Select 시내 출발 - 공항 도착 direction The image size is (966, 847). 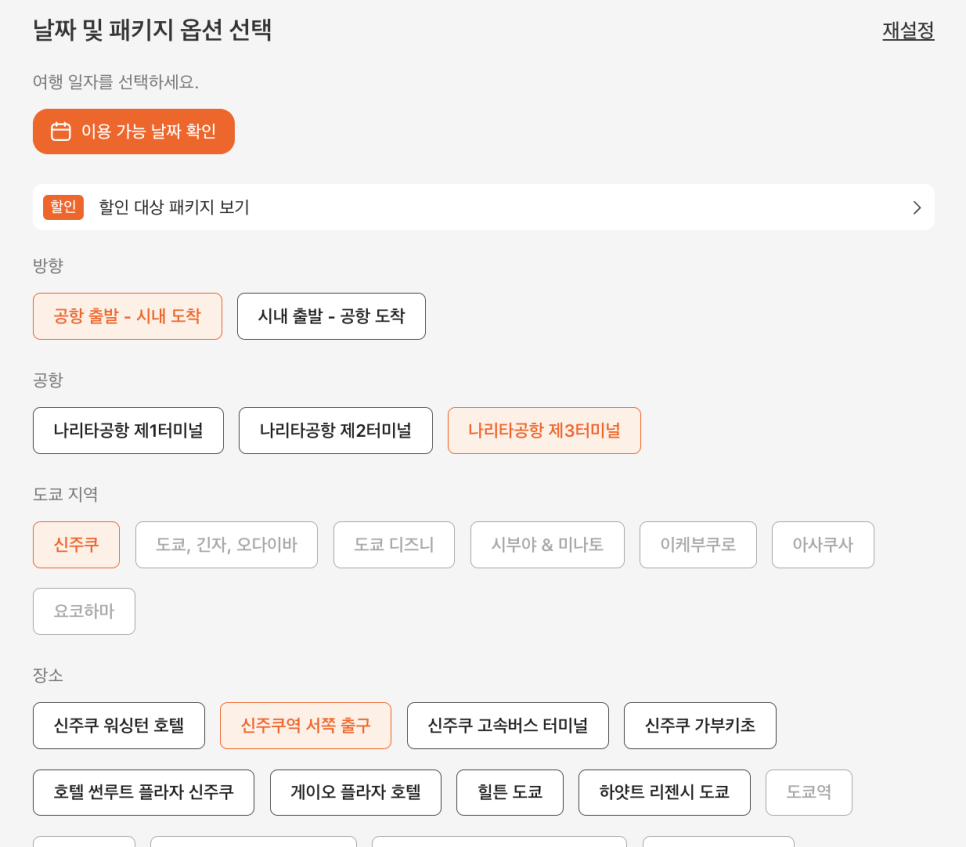(x=331, y=316)
